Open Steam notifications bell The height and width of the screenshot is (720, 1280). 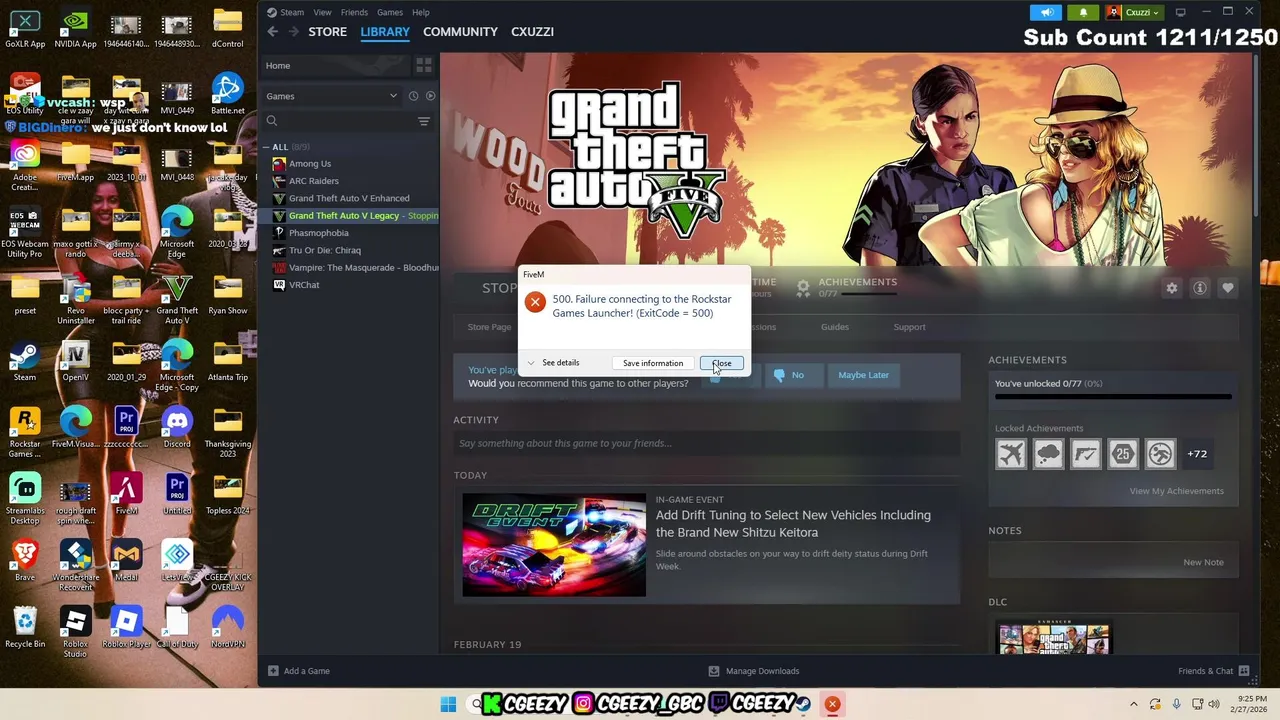[1083, 12]
